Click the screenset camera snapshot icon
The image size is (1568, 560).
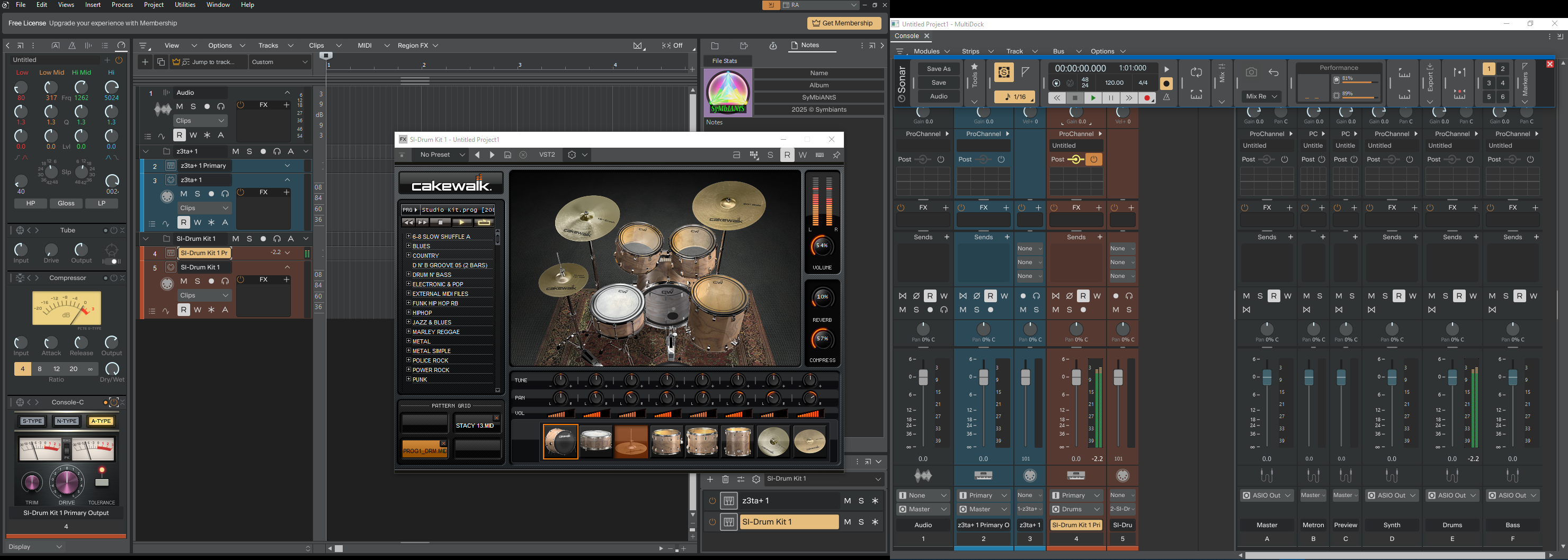tap(1251, 73)
